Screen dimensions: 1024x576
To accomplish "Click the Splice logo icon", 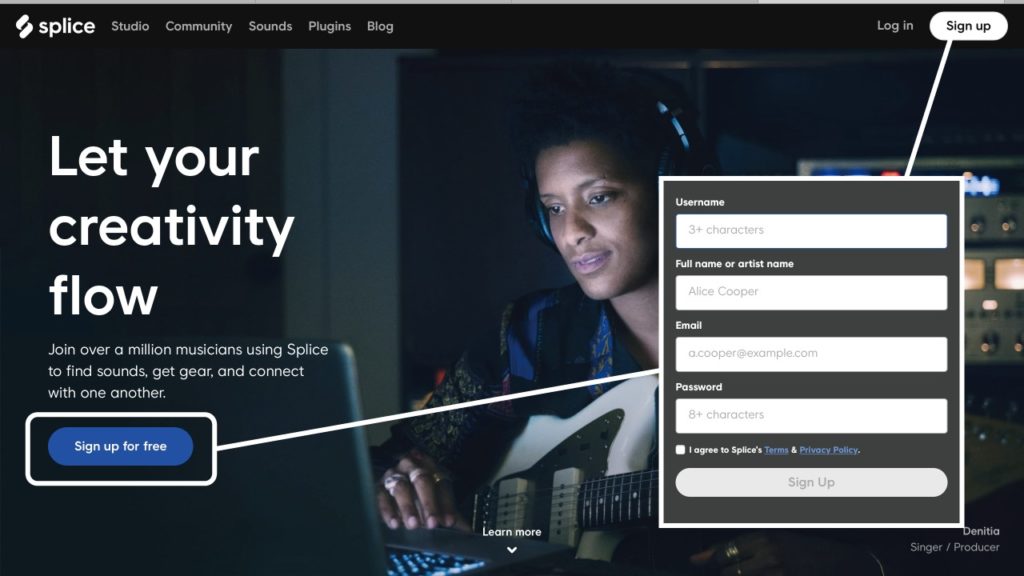I will [x=24, y=26].
